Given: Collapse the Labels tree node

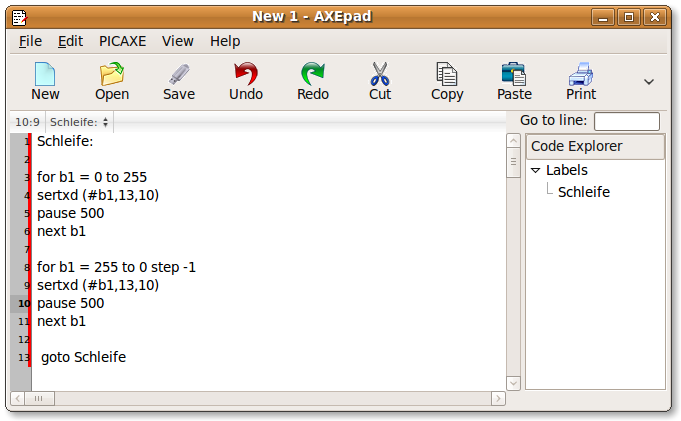Looking at the screenshot, I should [535, 171].
